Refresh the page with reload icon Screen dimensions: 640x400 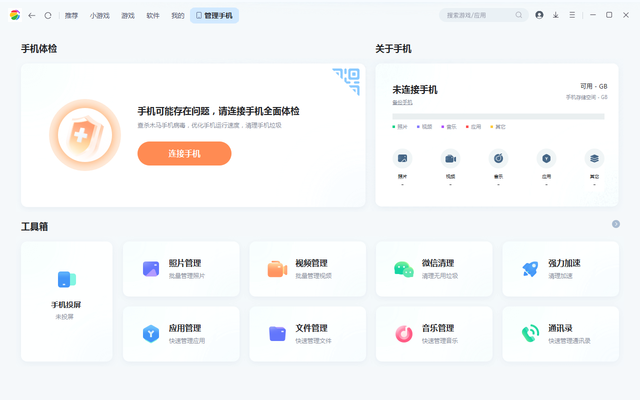tap(48, 16)
